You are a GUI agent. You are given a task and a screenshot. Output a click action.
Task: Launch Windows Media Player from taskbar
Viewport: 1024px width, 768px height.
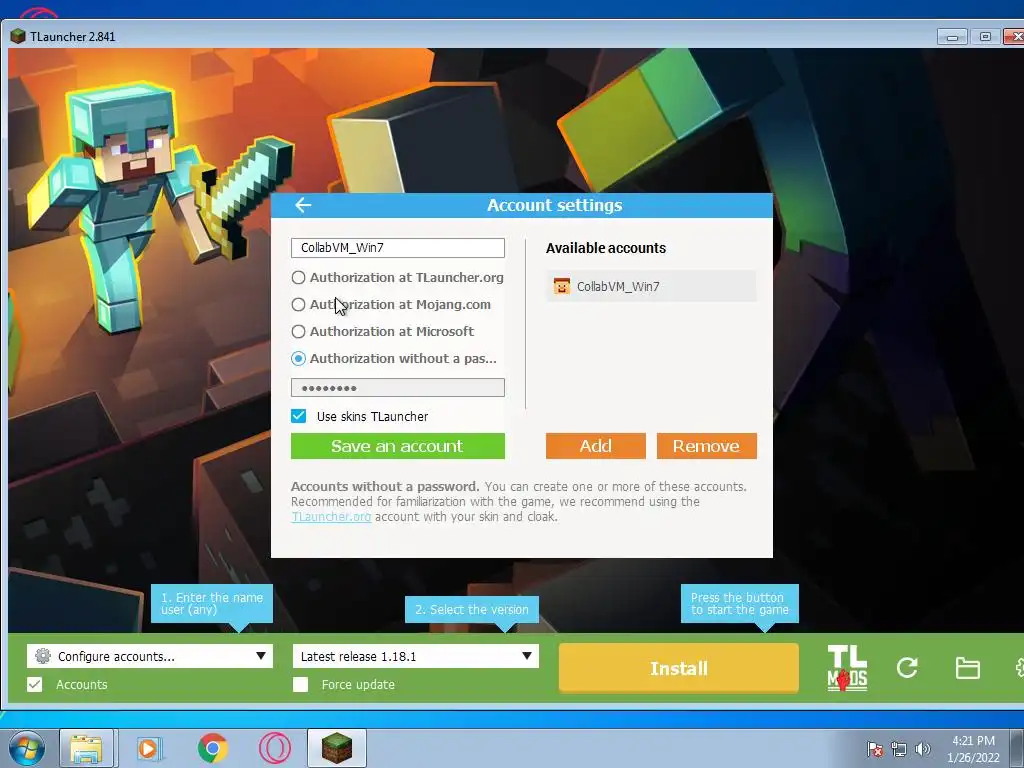pos(150,748)
